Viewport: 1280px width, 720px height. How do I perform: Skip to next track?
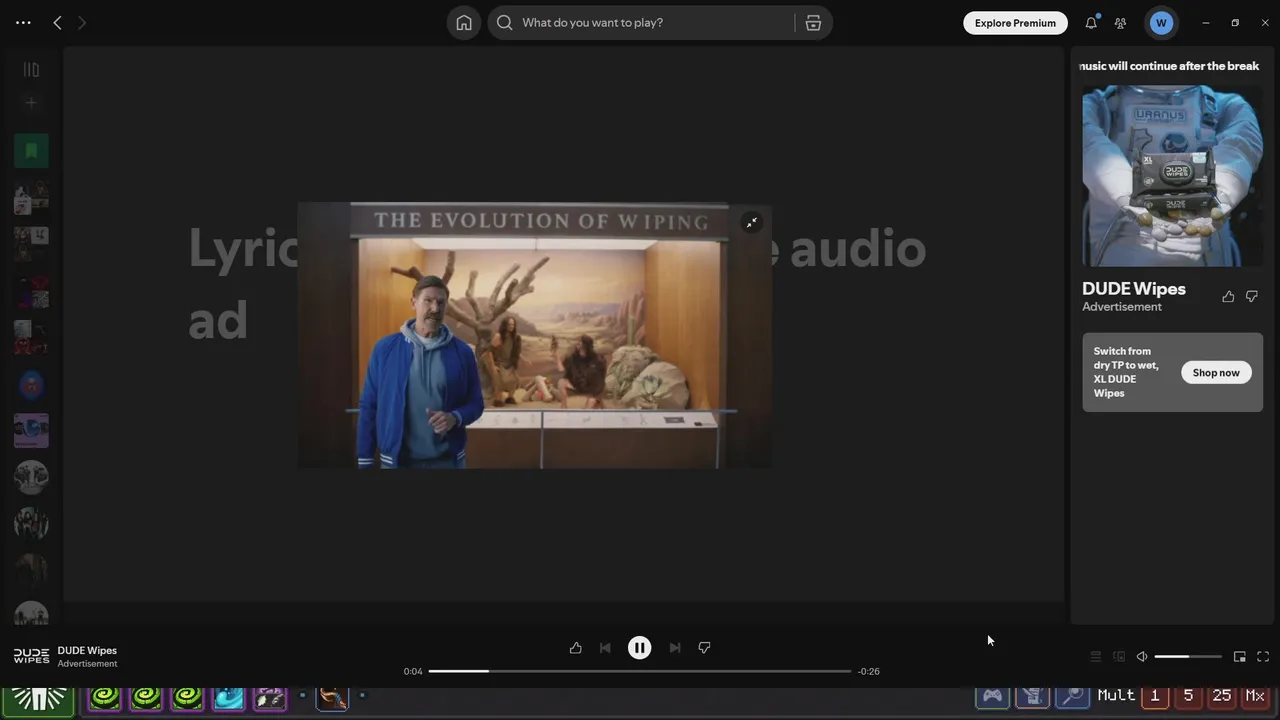[x=675, y=648]
